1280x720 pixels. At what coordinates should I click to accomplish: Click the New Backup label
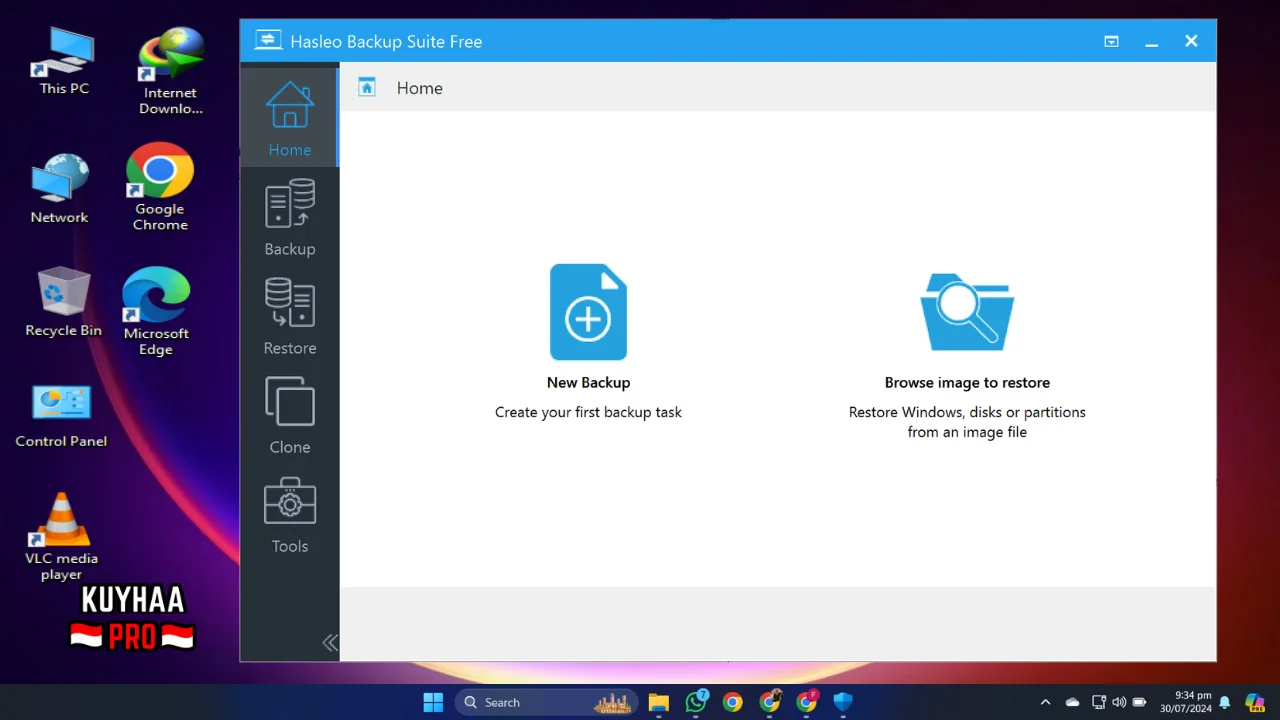click(588, 382)
